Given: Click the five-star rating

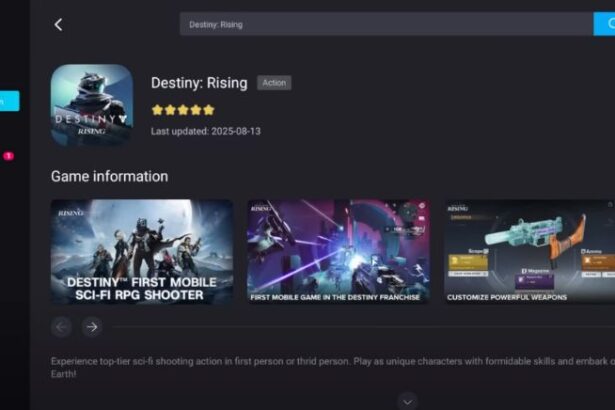Looking at the screenshot, I should pyautogui.click(x=183, y=110).
